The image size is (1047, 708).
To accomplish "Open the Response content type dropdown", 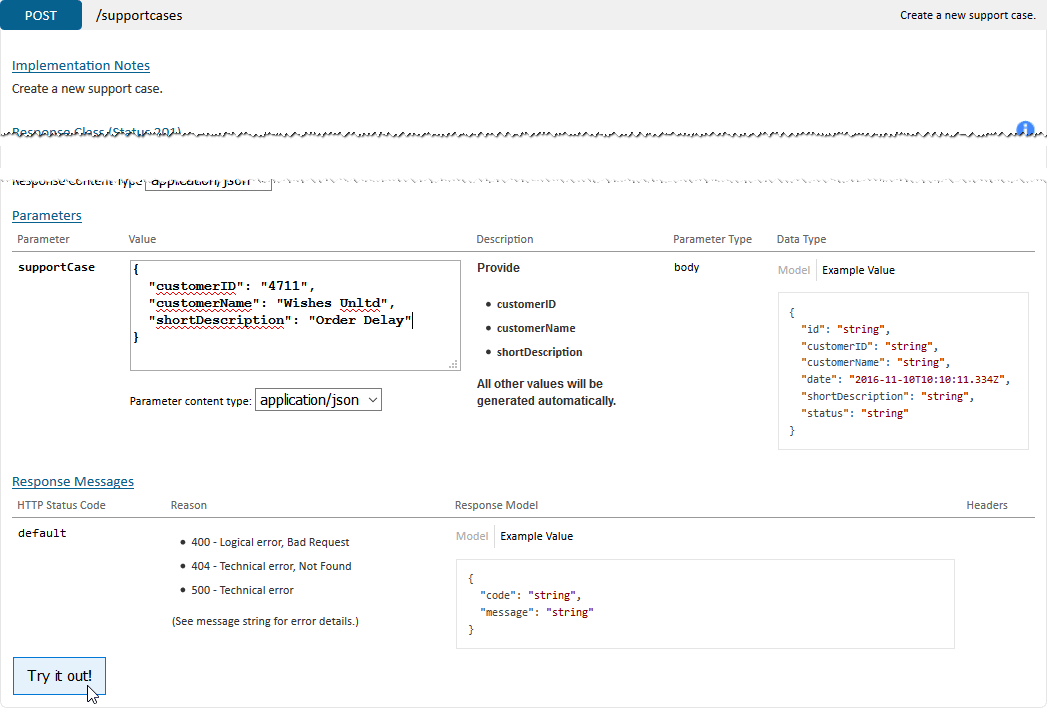I will [x=208, y=182].
